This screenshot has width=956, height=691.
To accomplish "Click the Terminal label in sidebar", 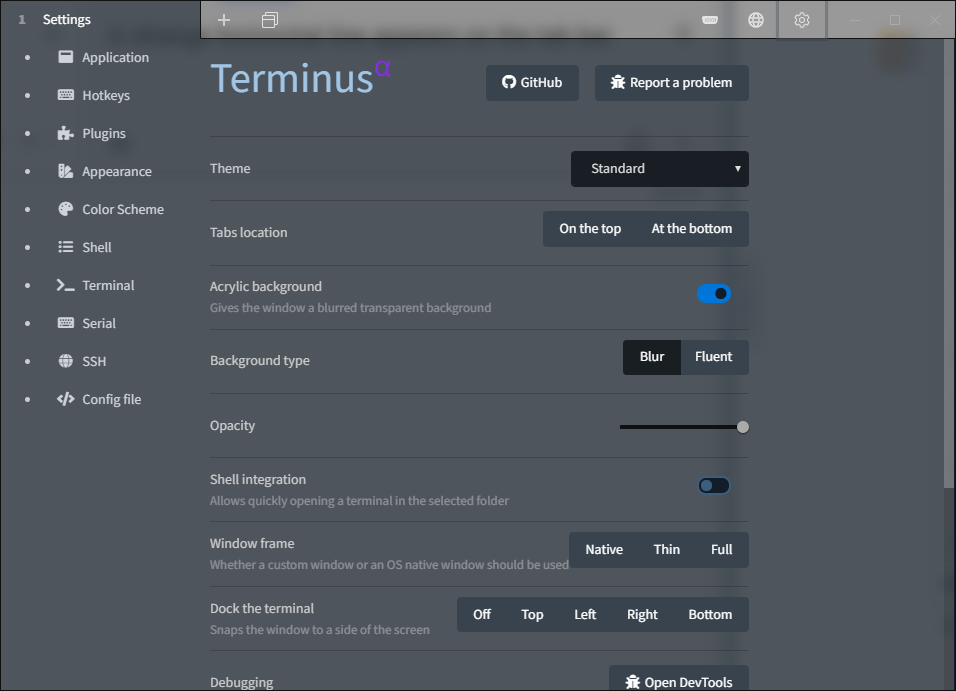I will click(x=108, y=285).
